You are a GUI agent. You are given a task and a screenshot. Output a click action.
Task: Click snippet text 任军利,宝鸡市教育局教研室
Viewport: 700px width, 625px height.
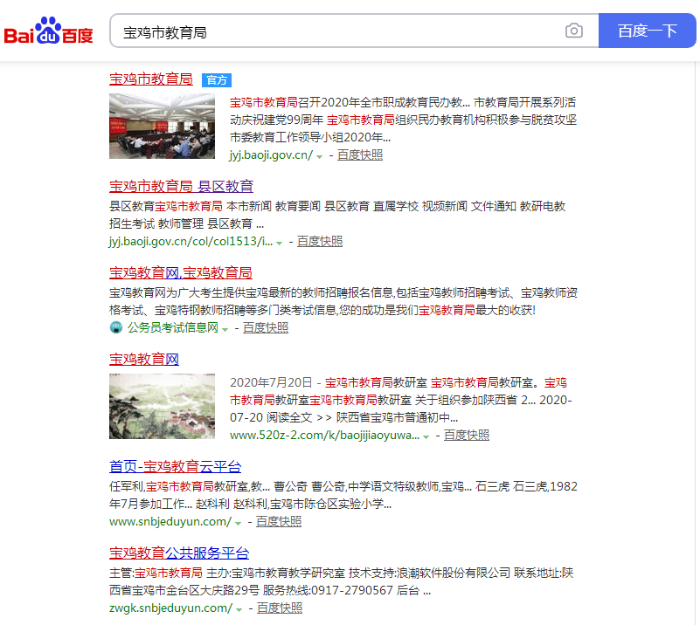tap(179, 487)
